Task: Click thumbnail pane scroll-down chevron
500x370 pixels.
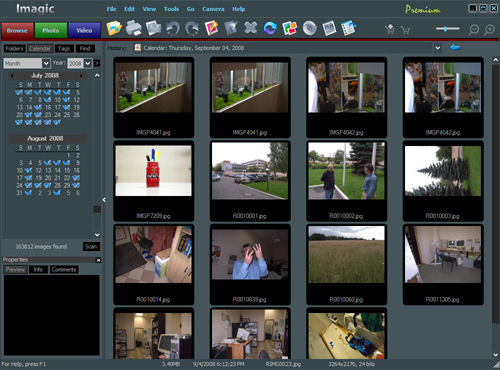Action: (x=495, y=355)
